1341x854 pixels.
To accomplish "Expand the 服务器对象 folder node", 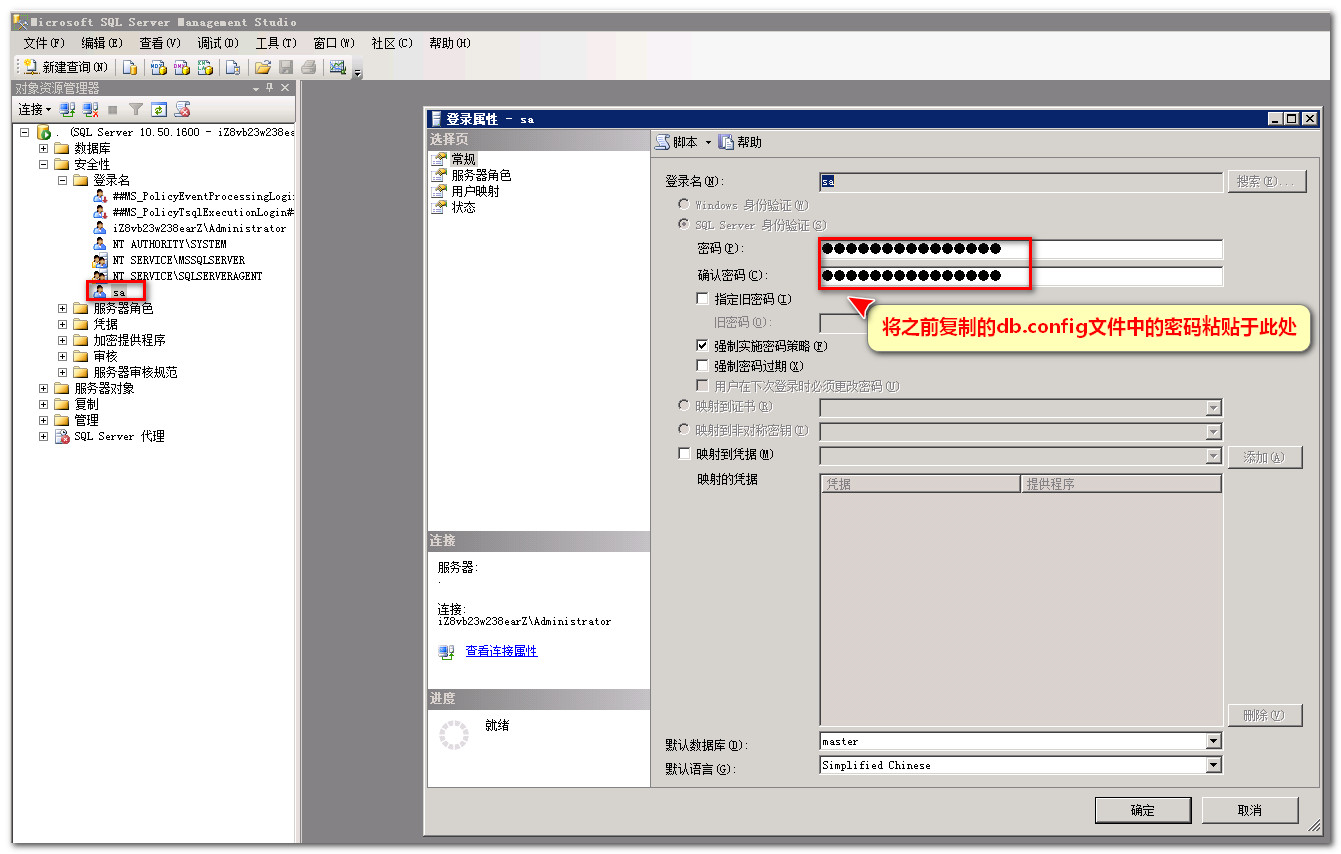I will [x=43, y=388].
